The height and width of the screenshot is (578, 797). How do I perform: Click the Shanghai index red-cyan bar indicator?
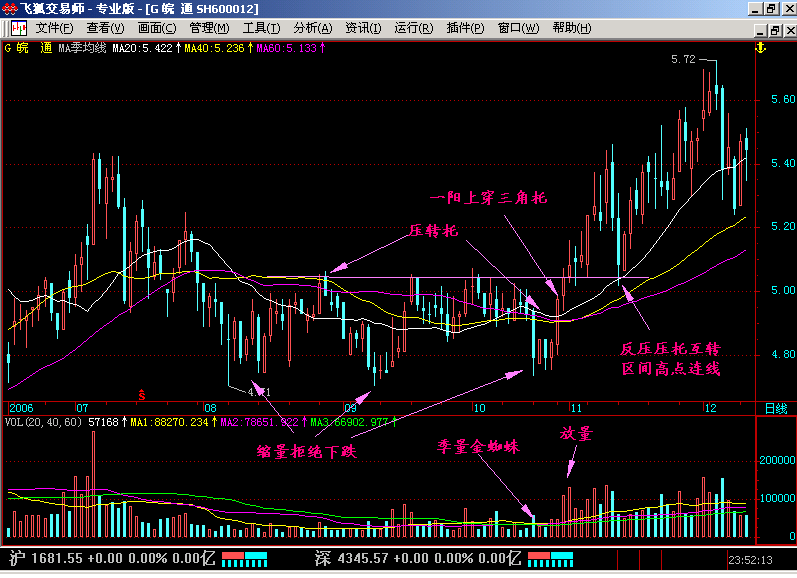244,557
